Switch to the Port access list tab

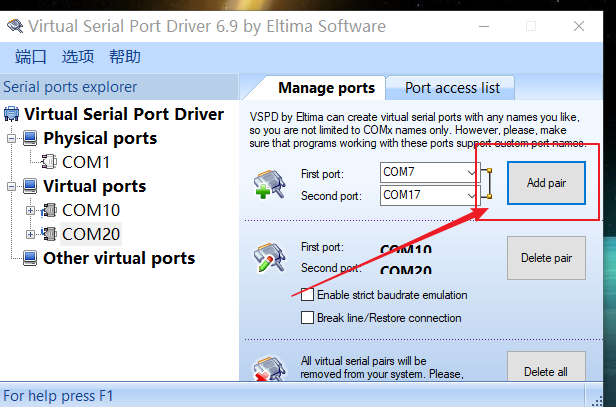[x=452, y=88]
